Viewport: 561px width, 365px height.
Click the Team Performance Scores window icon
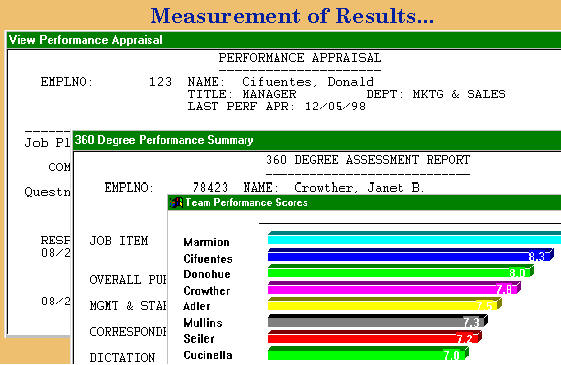click(x=176, y=203)
